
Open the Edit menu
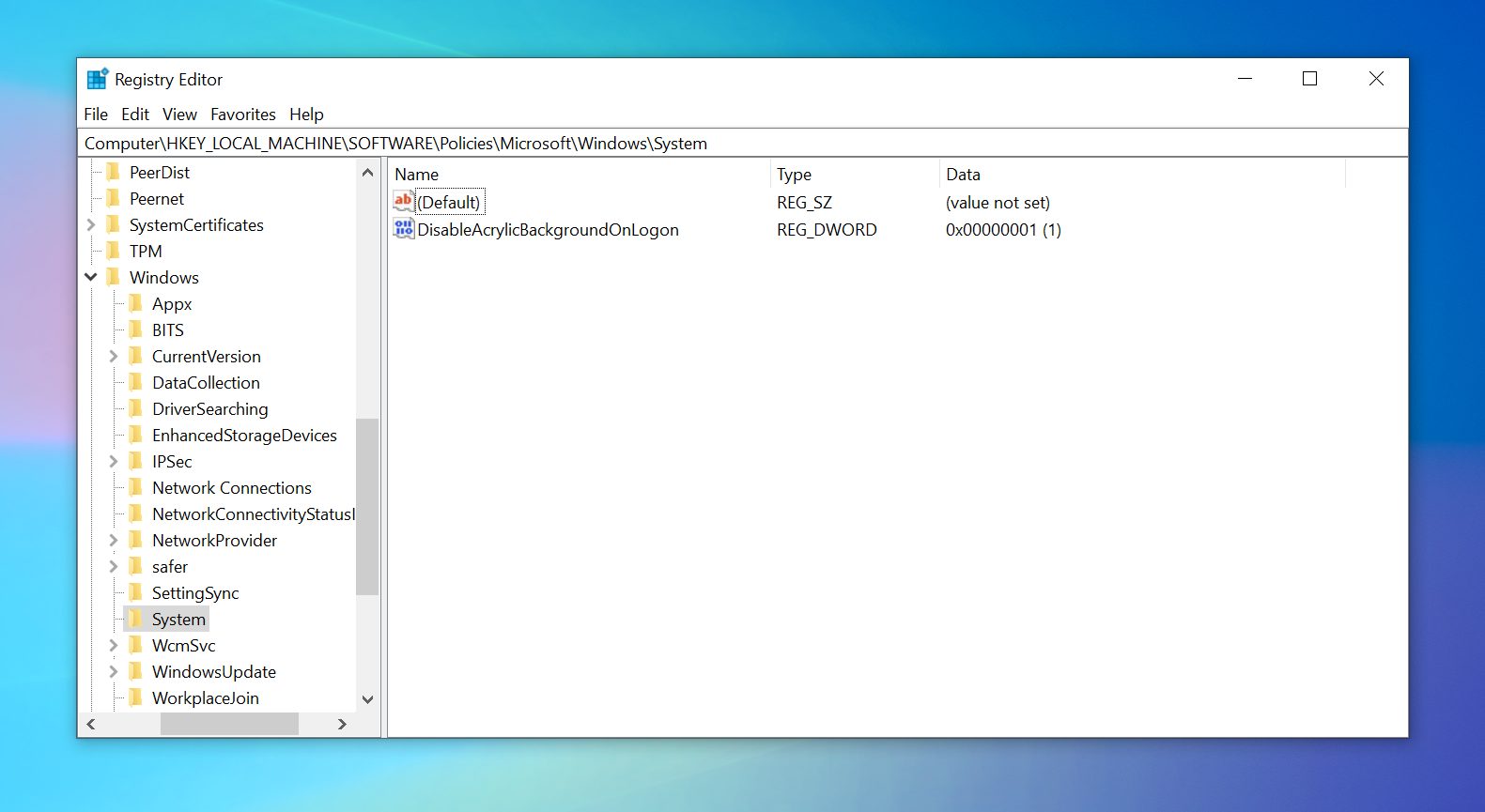click(x=135, y=114)
